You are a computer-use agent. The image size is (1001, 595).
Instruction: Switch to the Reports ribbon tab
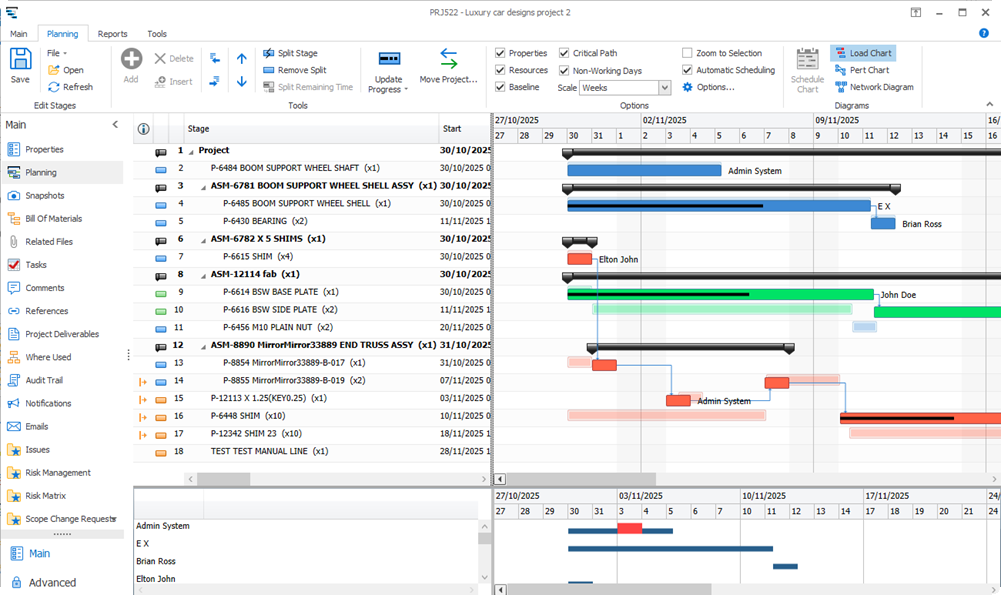click(112, 33)
